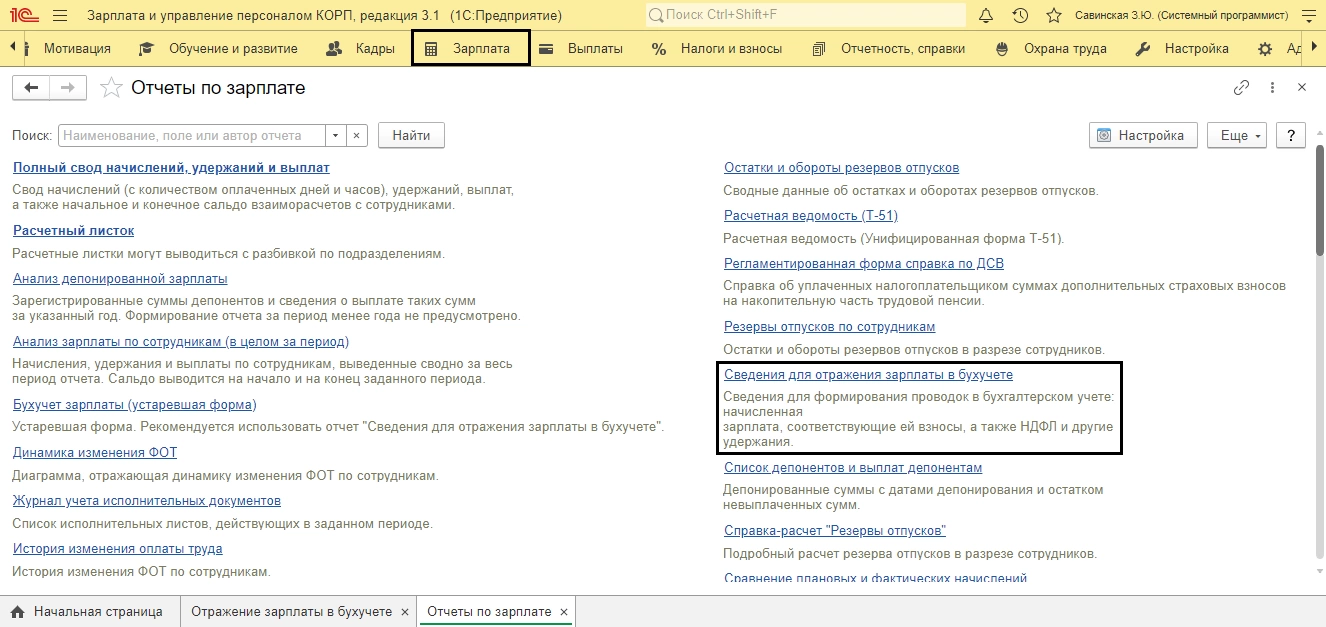Clear the search field with x button
The width and height of the screenshot is (1326, 627).
[x=358, y=135]
